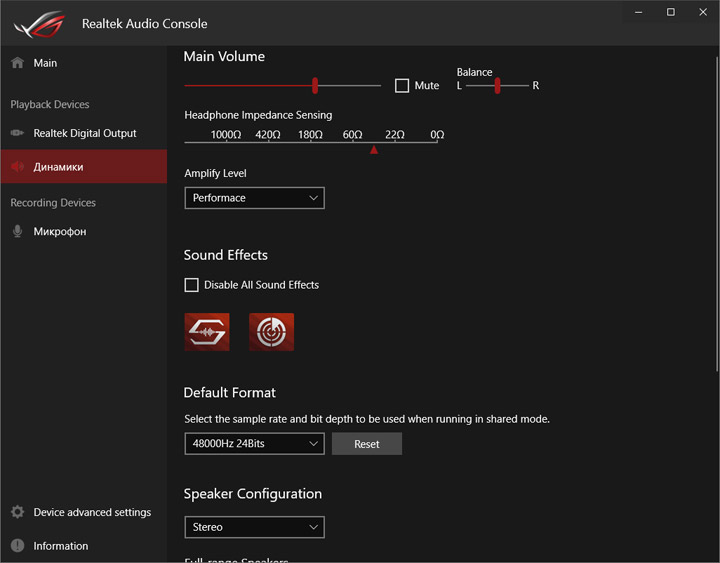Viewport: 720px width, 563px height.
Task: Select Realtek Digital Output playback device
Action: (x=85, y=133)
